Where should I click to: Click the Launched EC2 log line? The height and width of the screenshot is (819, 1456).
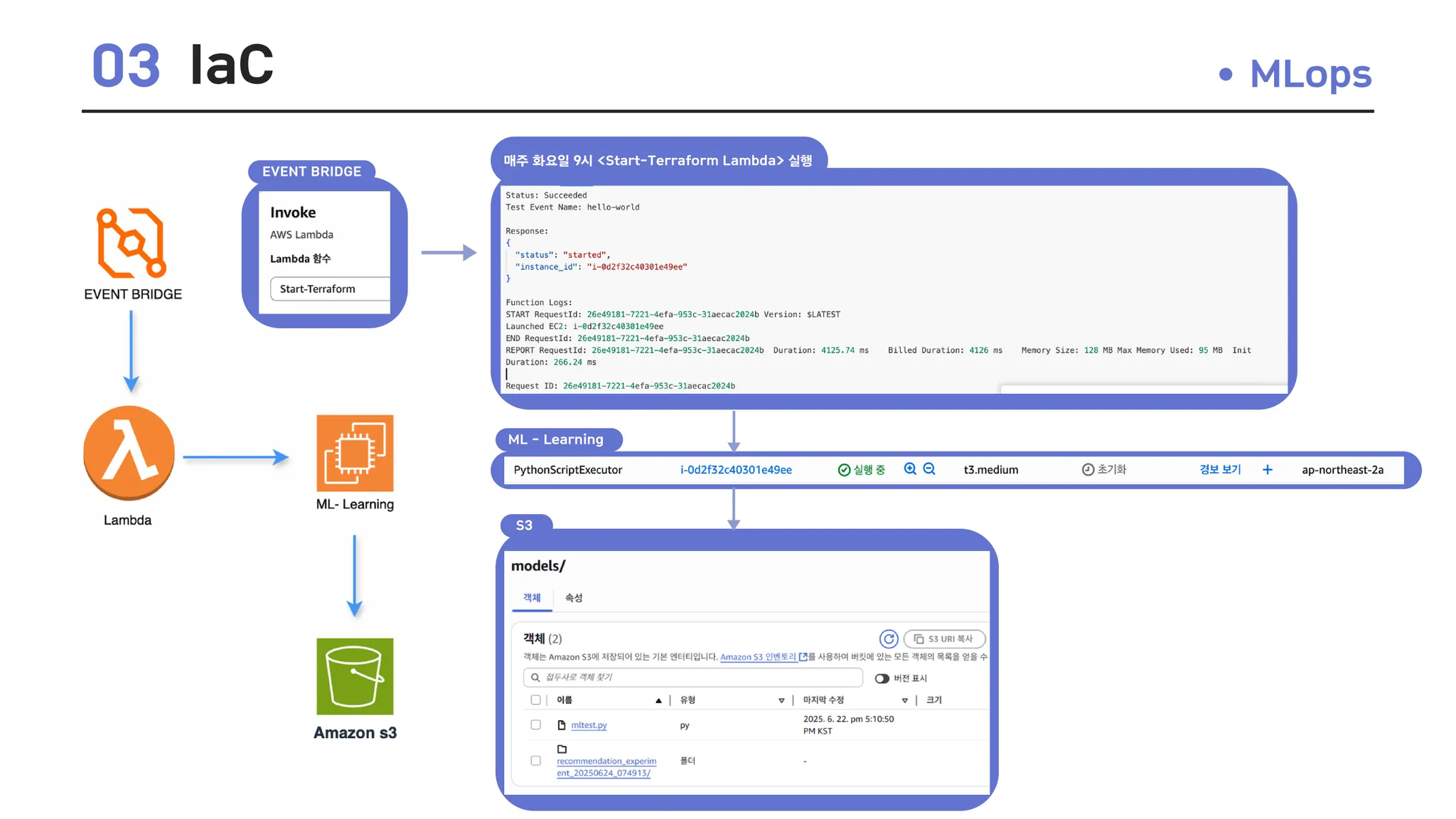coord(584,327)
